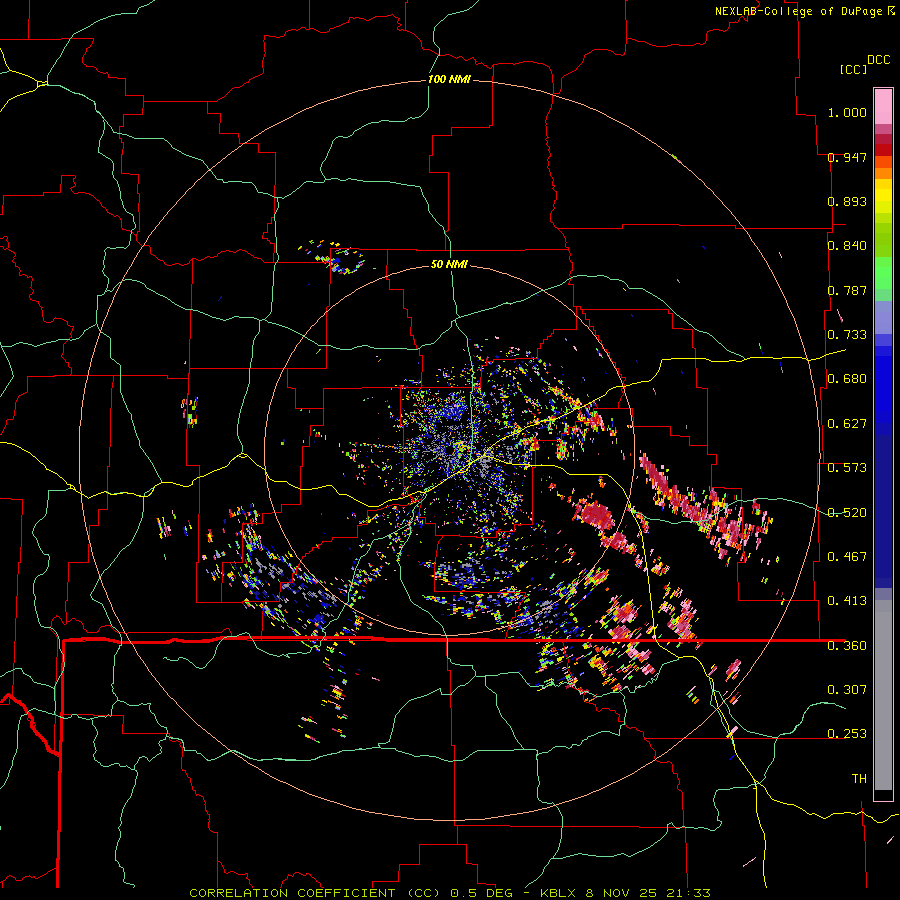Click the 0.680 legend value

click(x=847, y=379)
